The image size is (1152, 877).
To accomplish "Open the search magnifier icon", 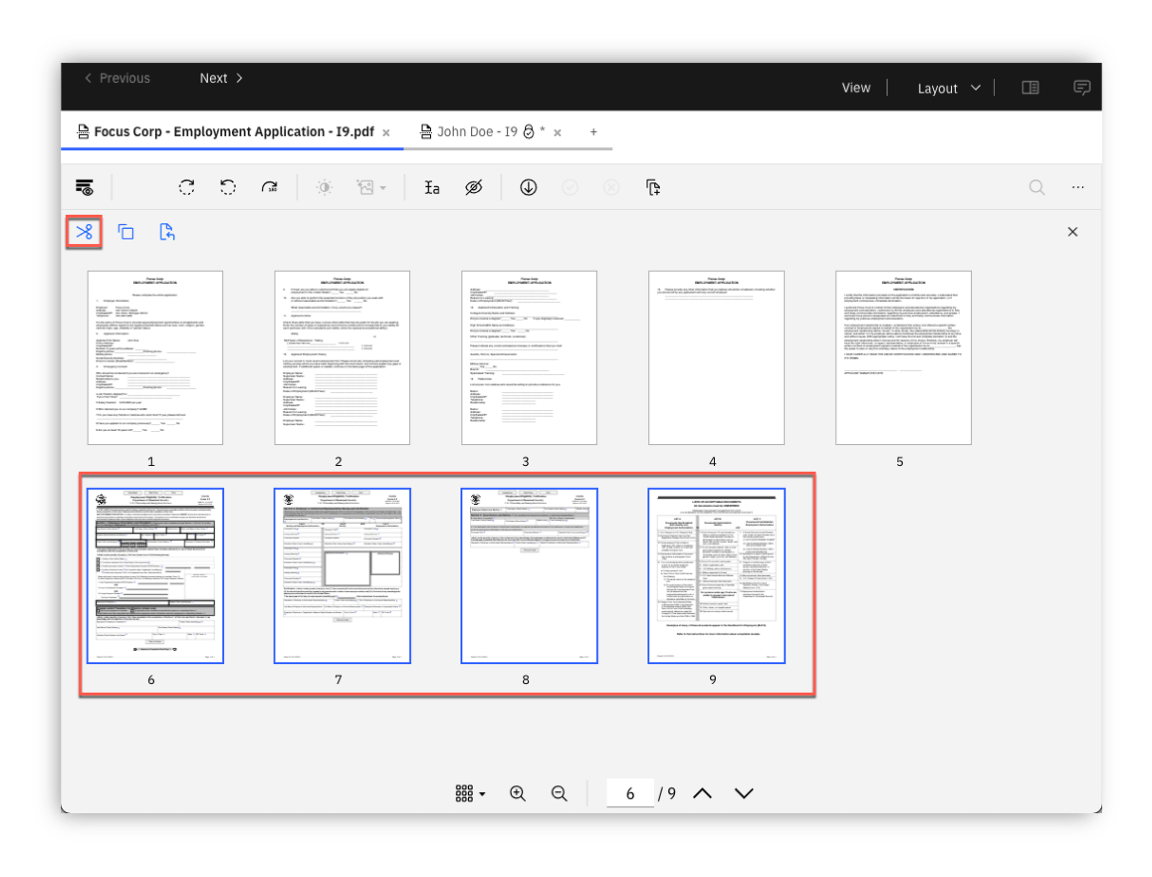I will [1037, 187].
